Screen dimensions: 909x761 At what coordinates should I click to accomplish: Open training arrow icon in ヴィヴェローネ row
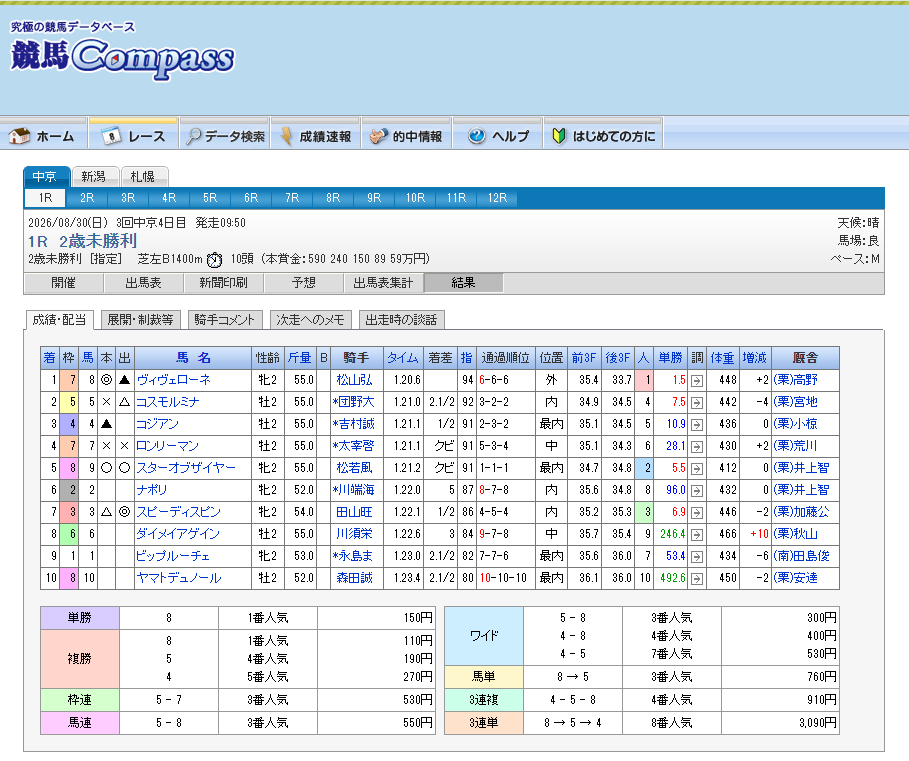697,381
